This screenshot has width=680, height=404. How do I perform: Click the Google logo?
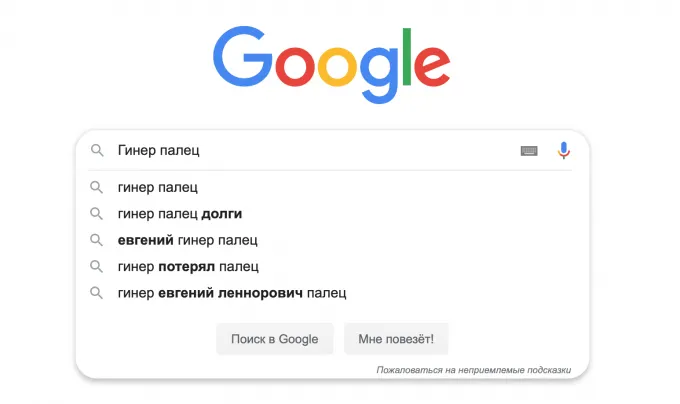(331, 58)
